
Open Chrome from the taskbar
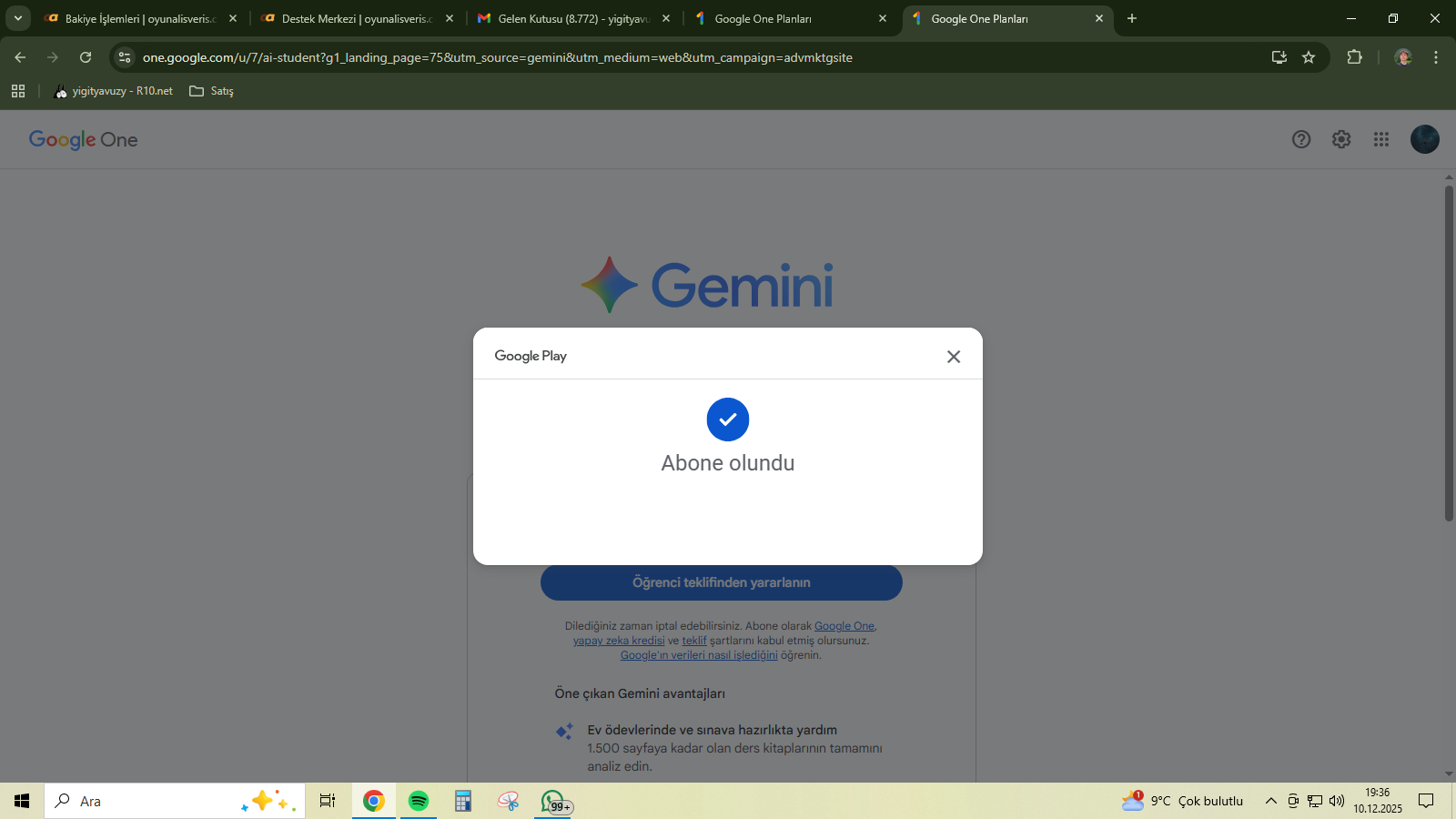pyautogui.click(x=373, y=801)
